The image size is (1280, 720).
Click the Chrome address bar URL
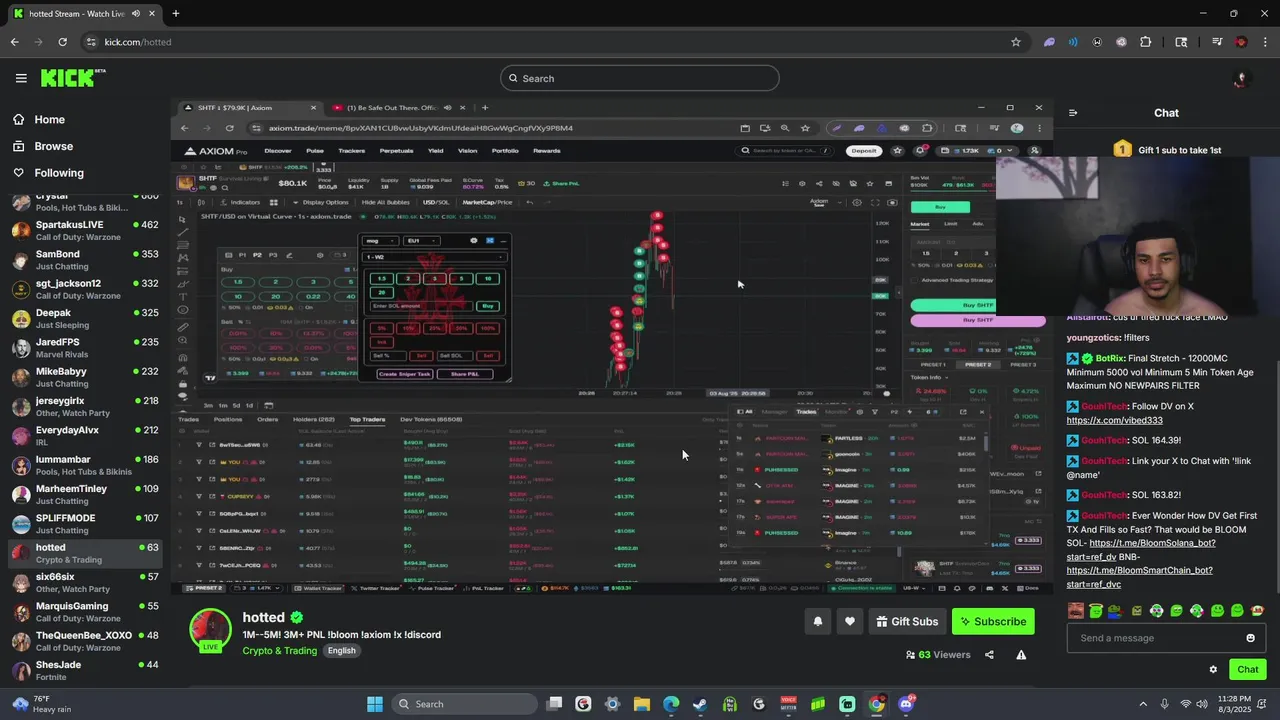click(138, 42)
